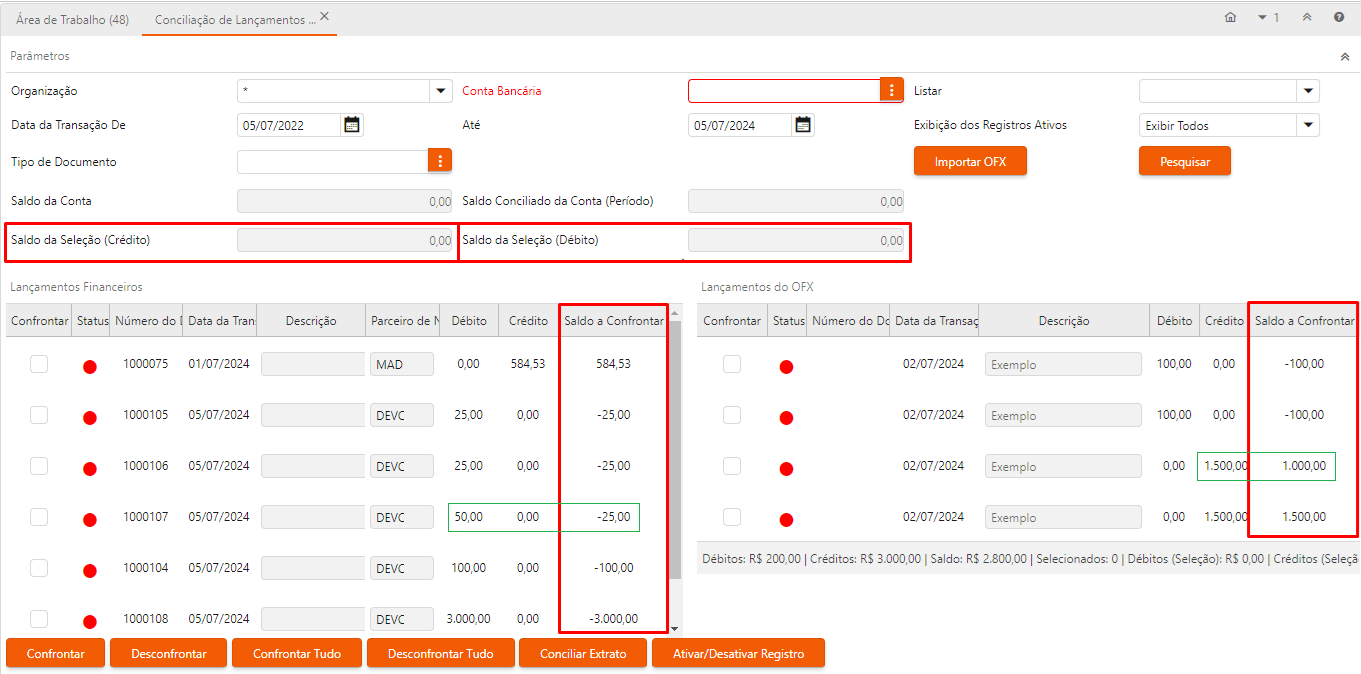Click the Importar OFX button
The image size is (1361, 674).
[x=970, y=161]
